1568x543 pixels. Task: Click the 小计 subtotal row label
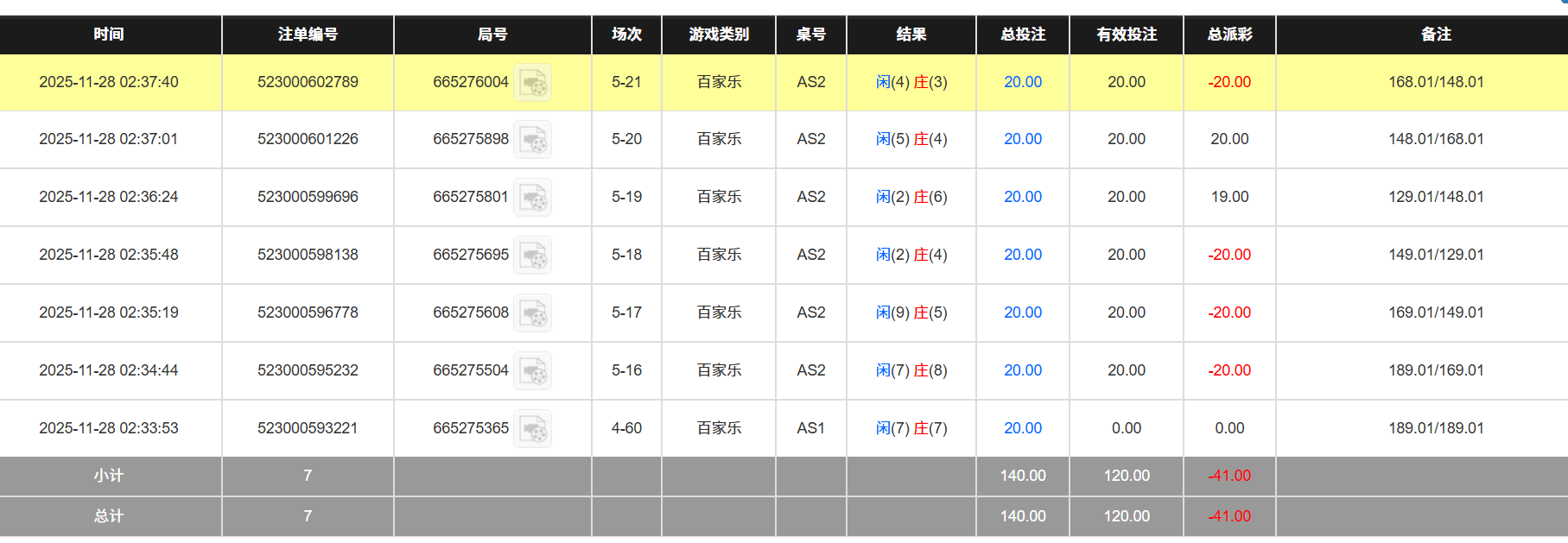pos(109,476)
